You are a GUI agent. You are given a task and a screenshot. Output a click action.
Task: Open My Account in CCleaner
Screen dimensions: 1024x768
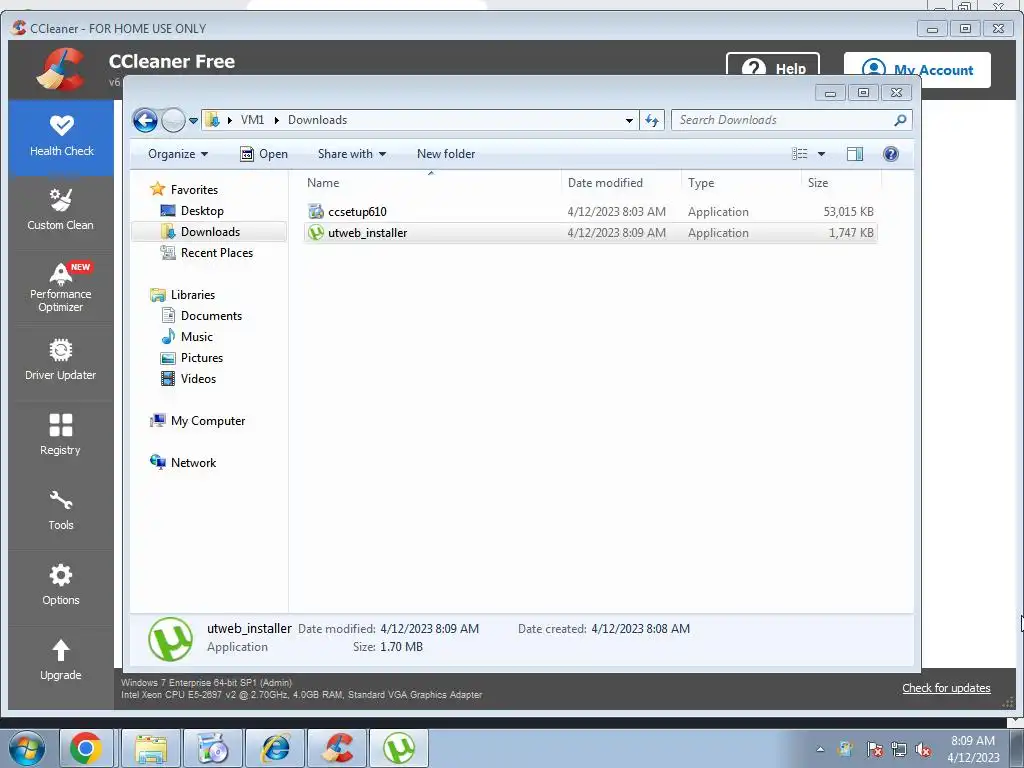coord(917,70)
